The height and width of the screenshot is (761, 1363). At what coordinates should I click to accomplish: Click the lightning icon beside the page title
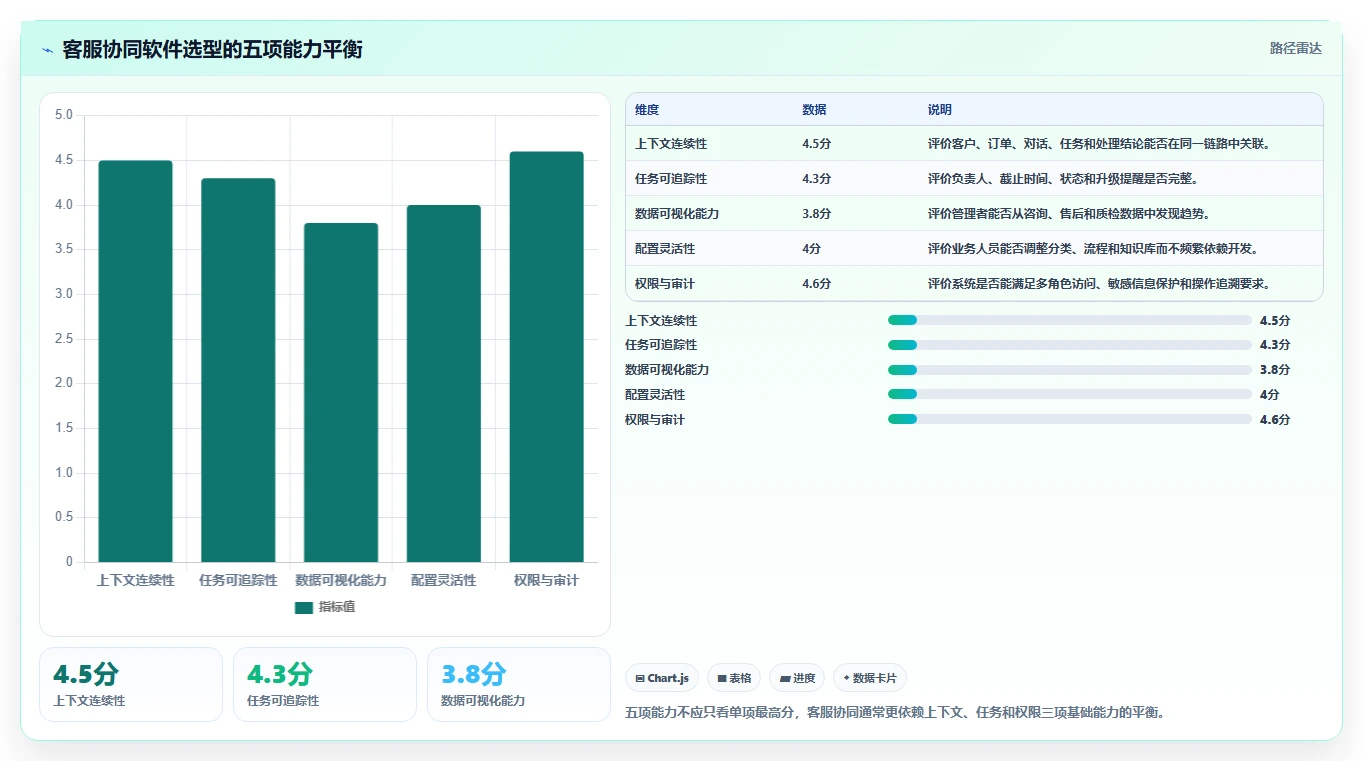coord(47,50)
